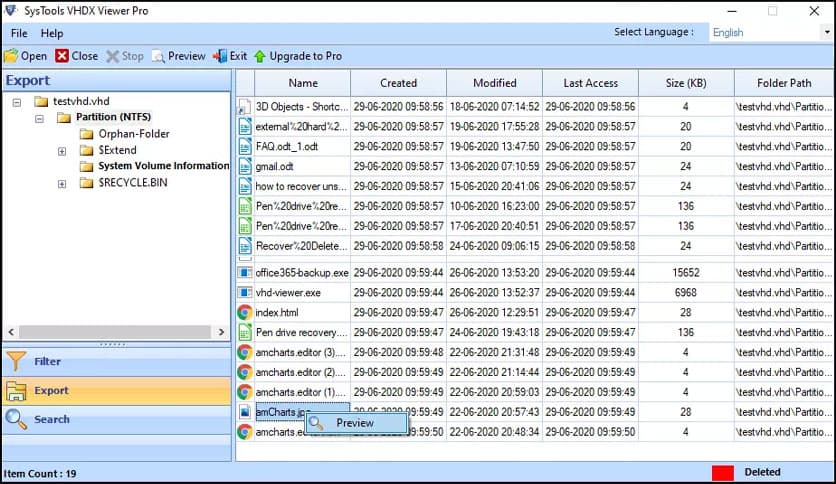Click tree scrollbar left arrow
This screenshot has height=484, width=836.
click(x=11, y=332)
